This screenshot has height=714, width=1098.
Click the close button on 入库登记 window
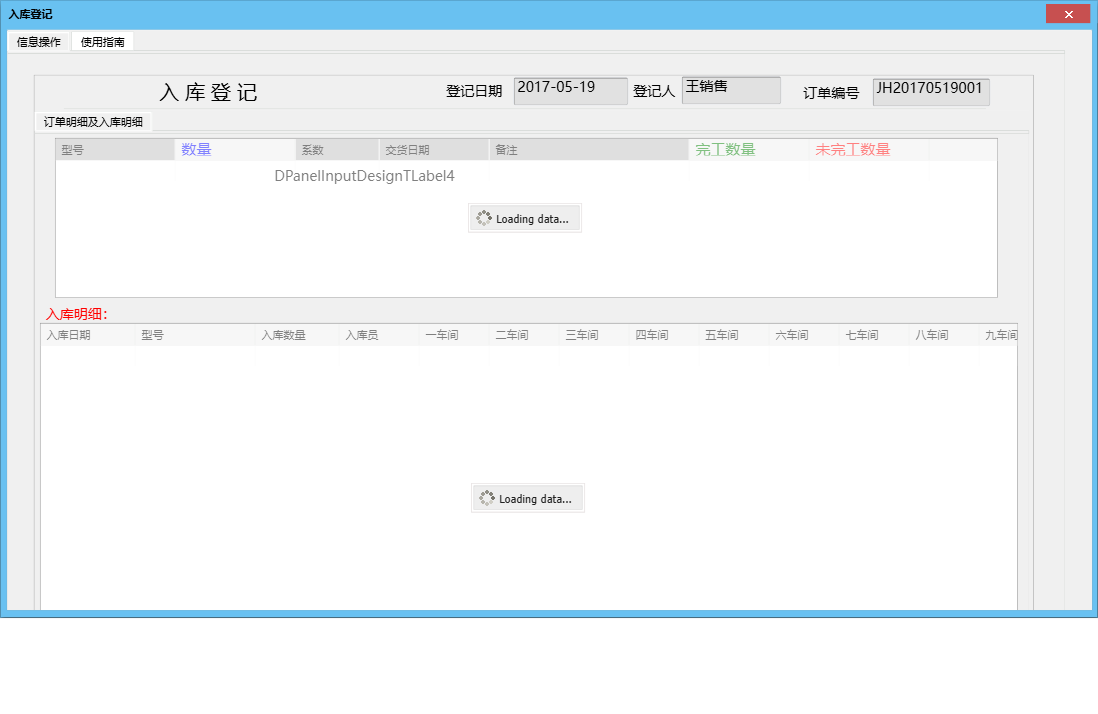[1068, 13]
